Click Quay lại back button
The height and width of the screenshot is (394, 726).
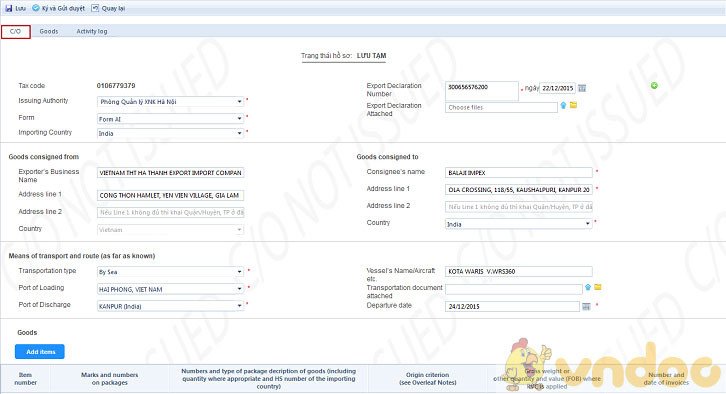[x=108, y=8]
